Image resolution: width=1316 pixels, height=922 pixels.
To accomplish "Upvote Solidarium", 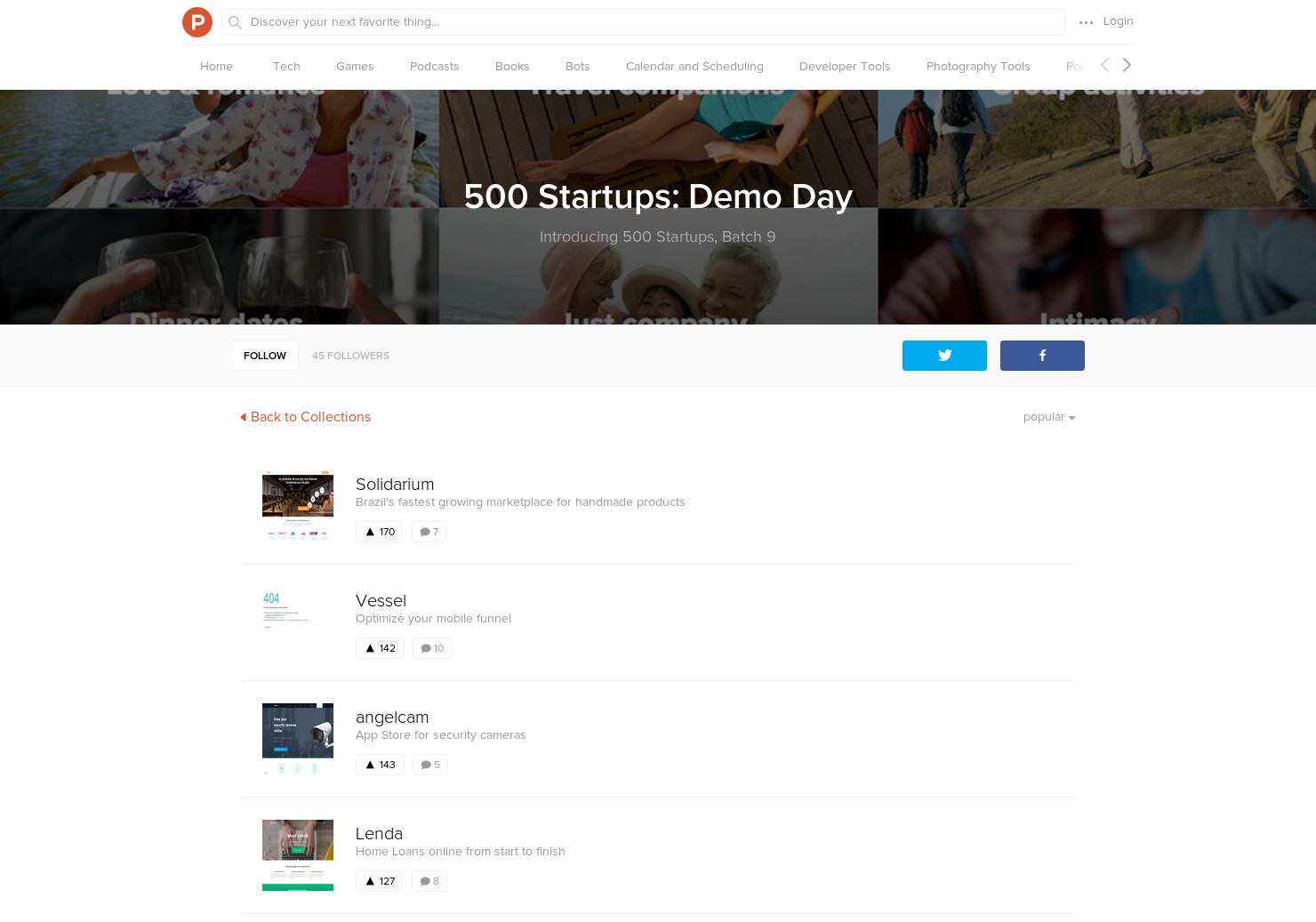I will point(379,531).
